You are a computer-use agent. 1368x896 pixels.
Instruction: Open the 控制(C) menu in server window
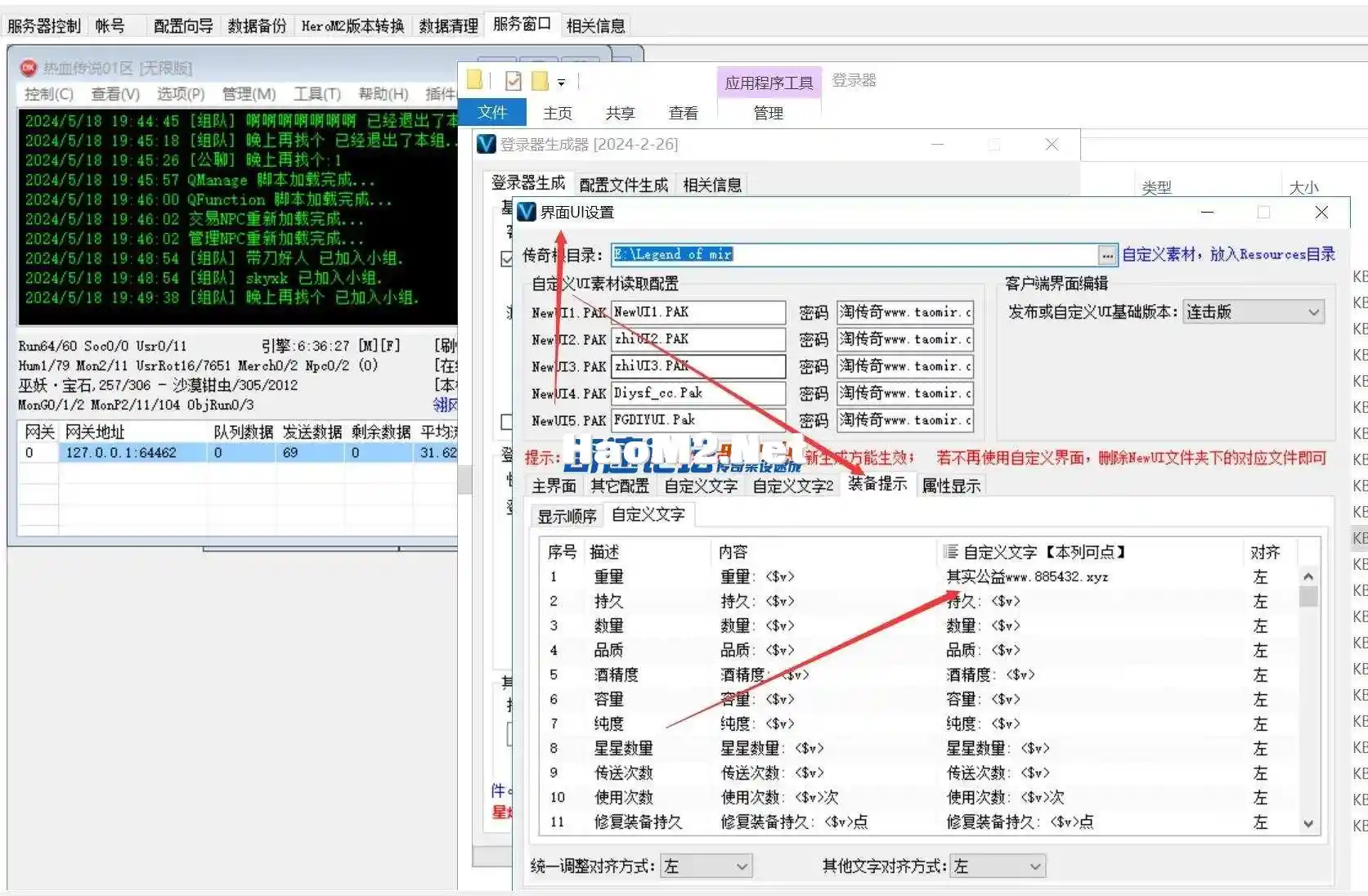pos(49,94)
